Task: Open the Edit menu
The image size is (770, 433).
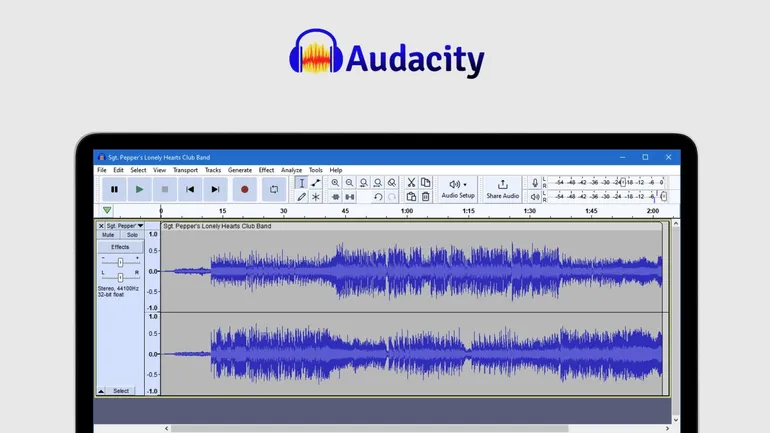Action: [x=118, y=170]
